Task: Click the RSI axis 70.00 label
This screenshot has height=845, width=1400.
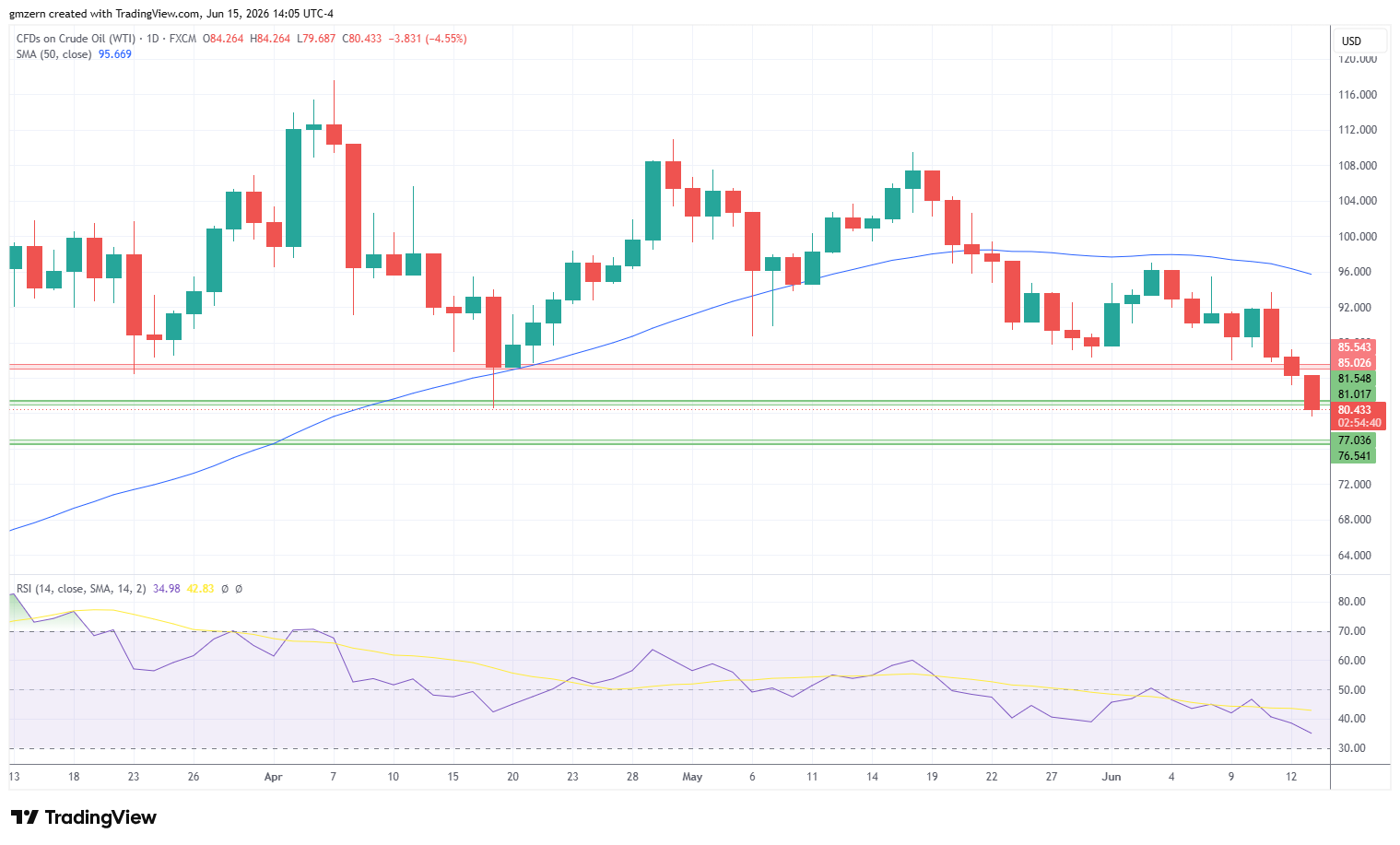Action: pyautogui.click(x=1352, y=631)
